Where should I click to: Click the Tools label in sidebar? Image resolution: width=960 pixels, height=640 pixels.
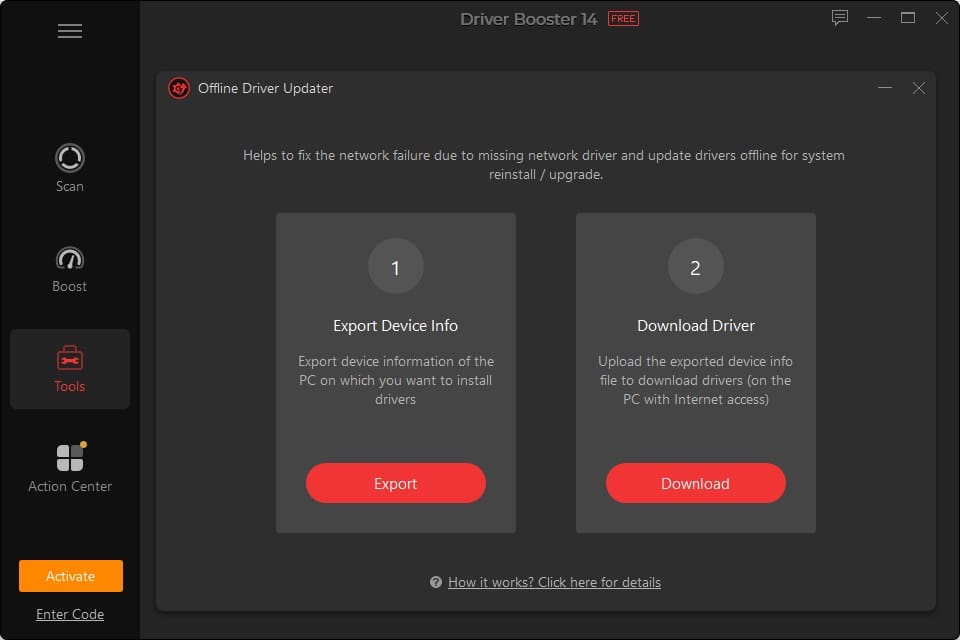click(70, 386)
